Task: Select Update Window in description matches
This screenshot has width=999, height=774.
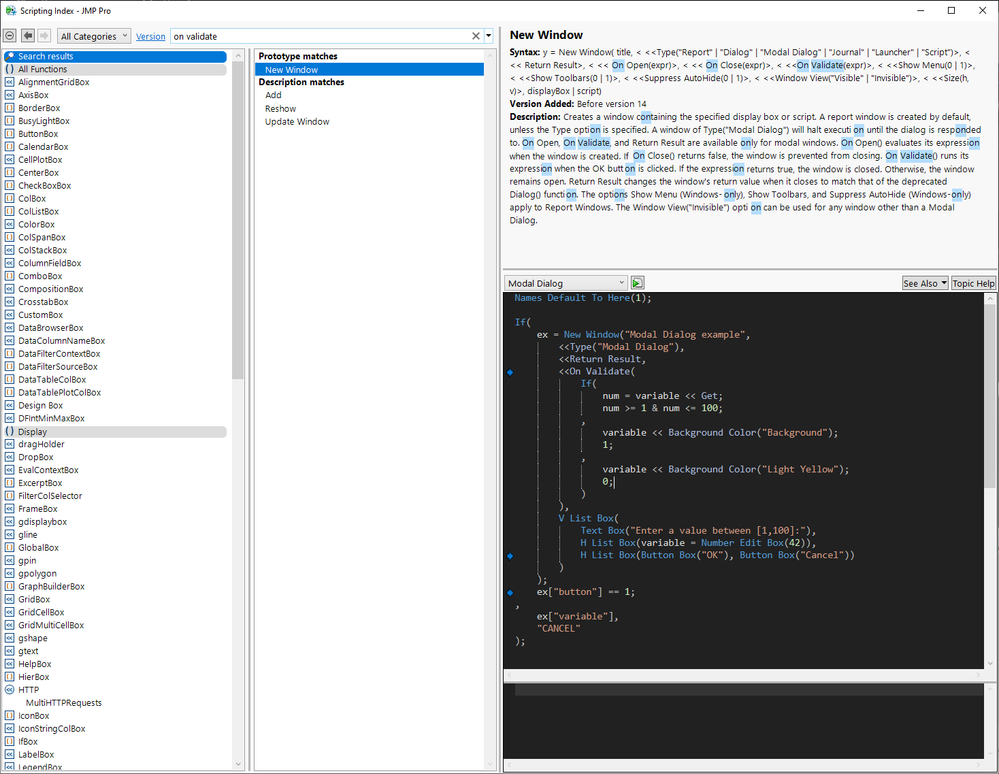Action: tap(297, 122)
